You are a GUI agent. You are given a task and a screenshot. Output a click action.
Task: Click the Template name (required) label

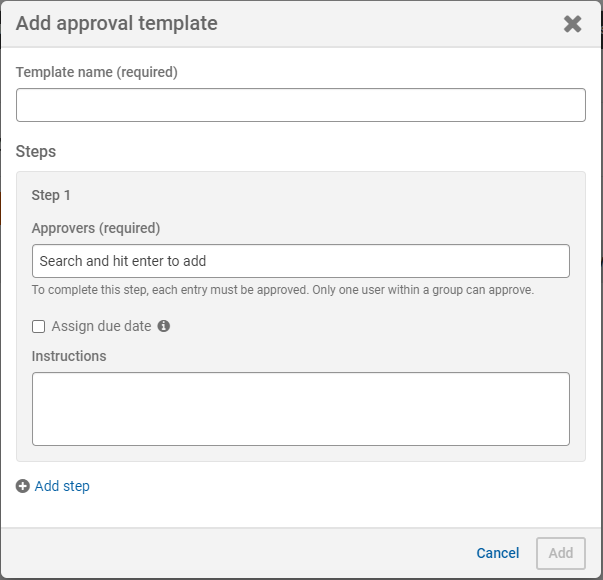pyautogui.click(x=96, y=72)
